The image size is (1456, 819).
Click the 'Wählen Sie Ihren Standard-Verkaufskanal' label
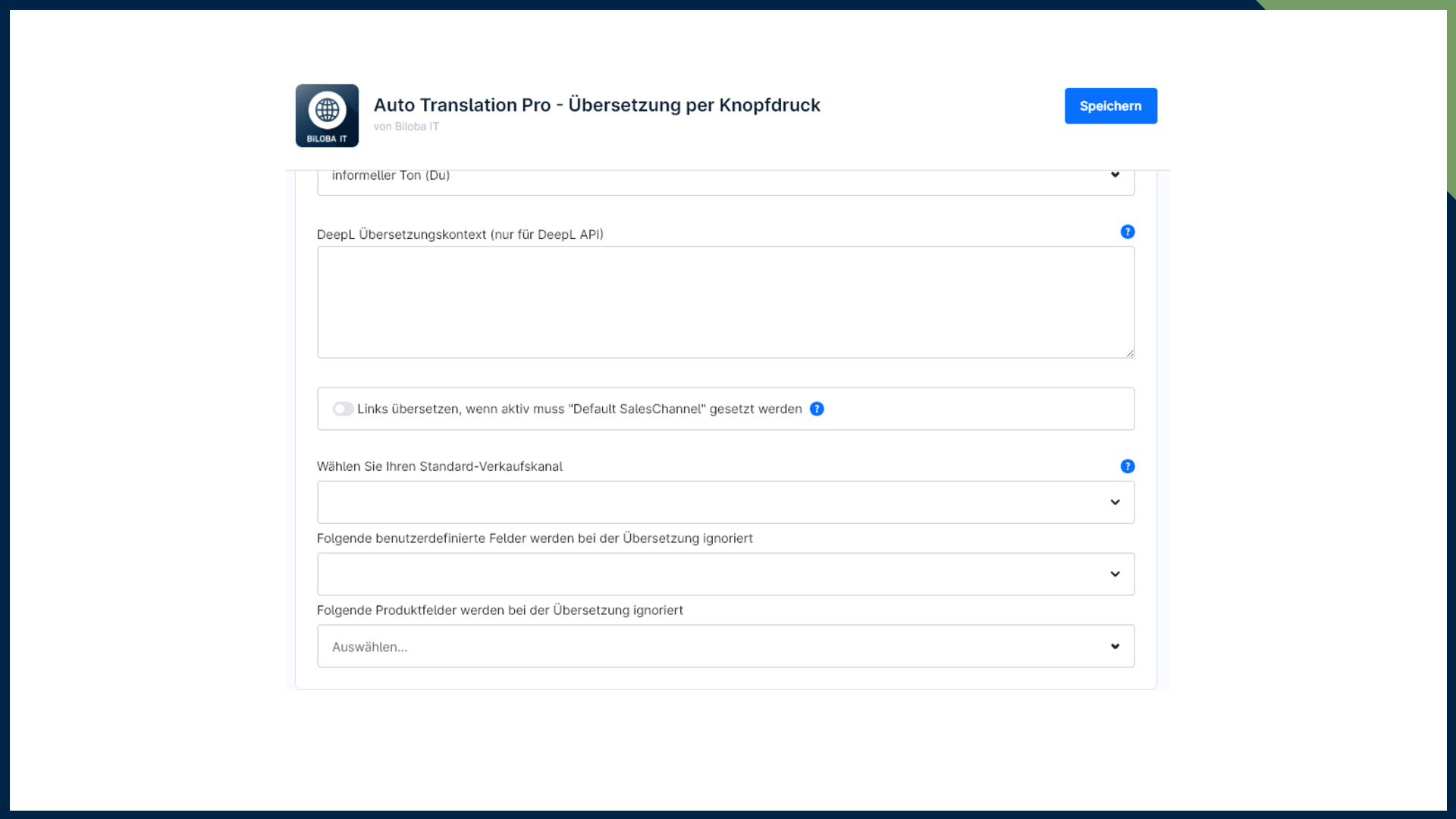click(x=439, y=466)
